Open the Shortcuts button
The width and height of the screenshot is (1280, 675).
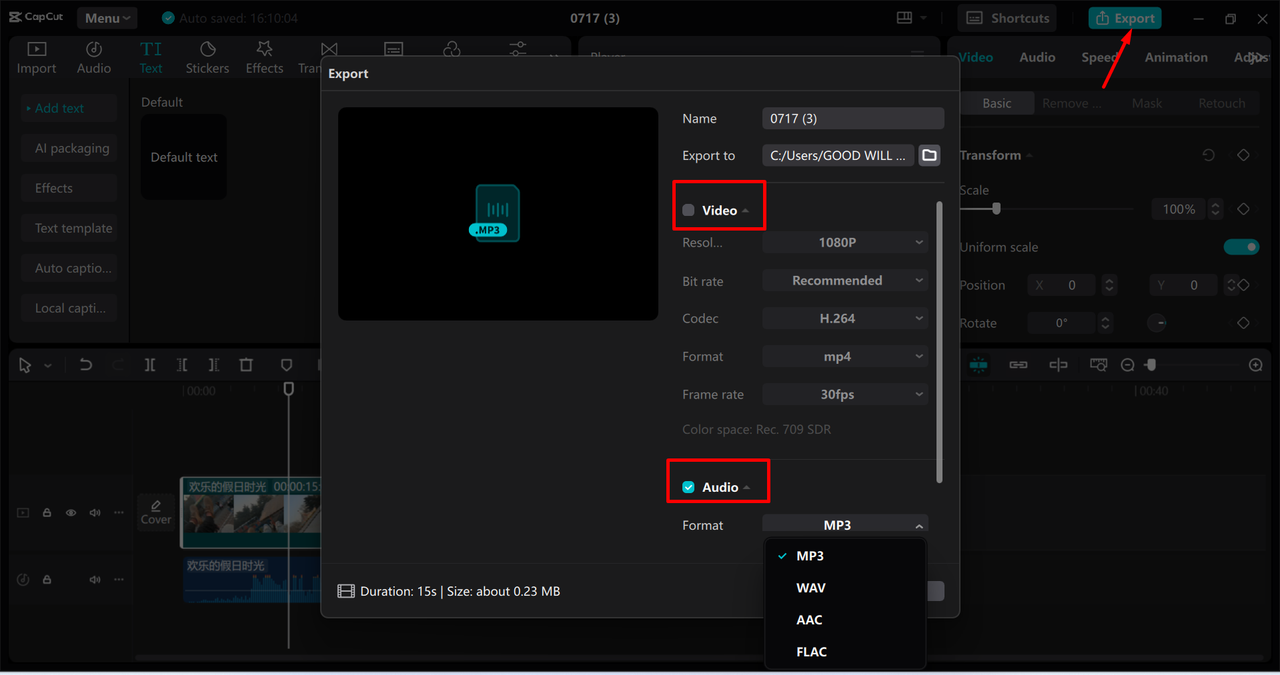tap(1008, 18)
